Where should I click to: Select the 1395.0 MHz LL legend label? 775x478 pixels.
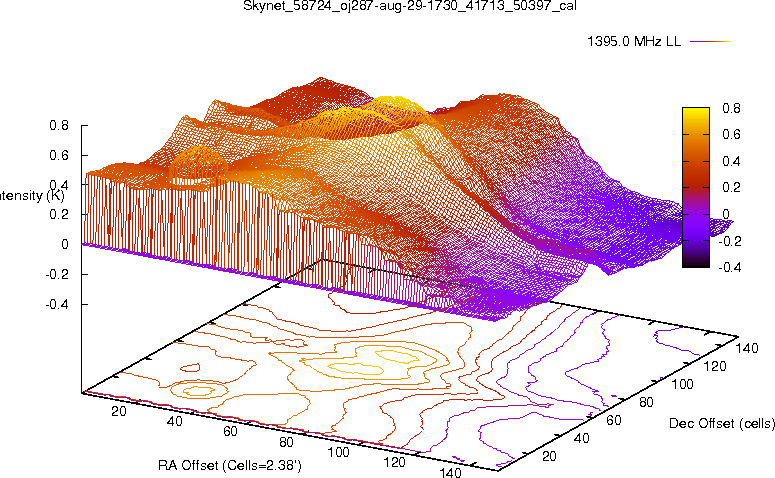pyautogui.click(x=634, y=42)
